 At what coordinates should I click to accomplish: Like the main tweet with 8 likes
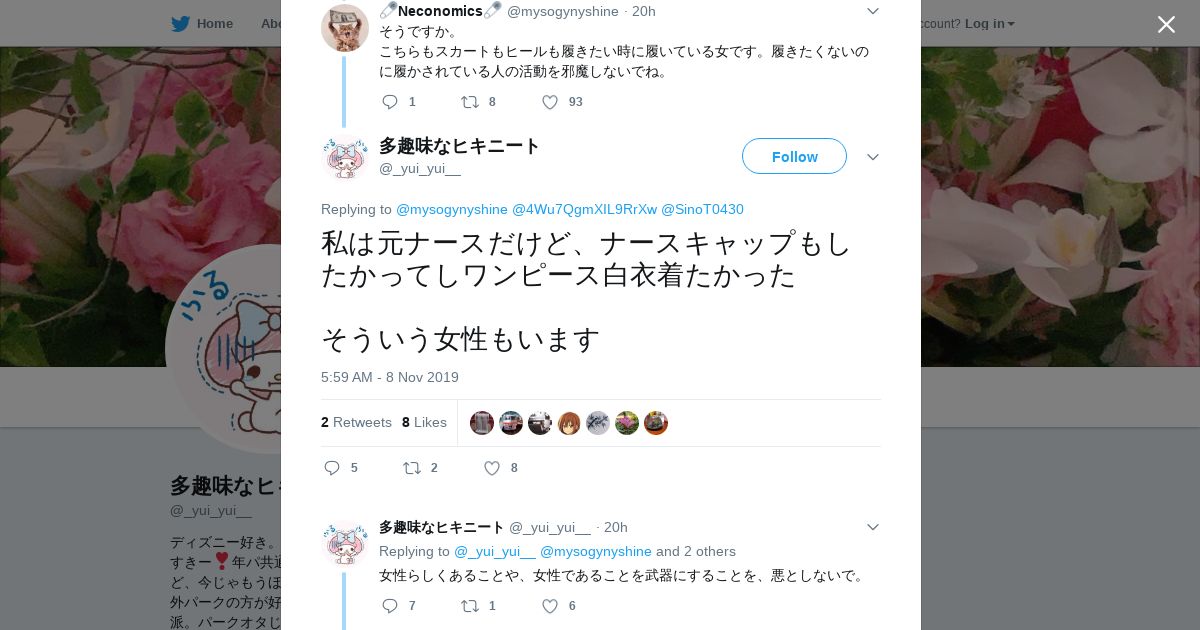point(492,468)
